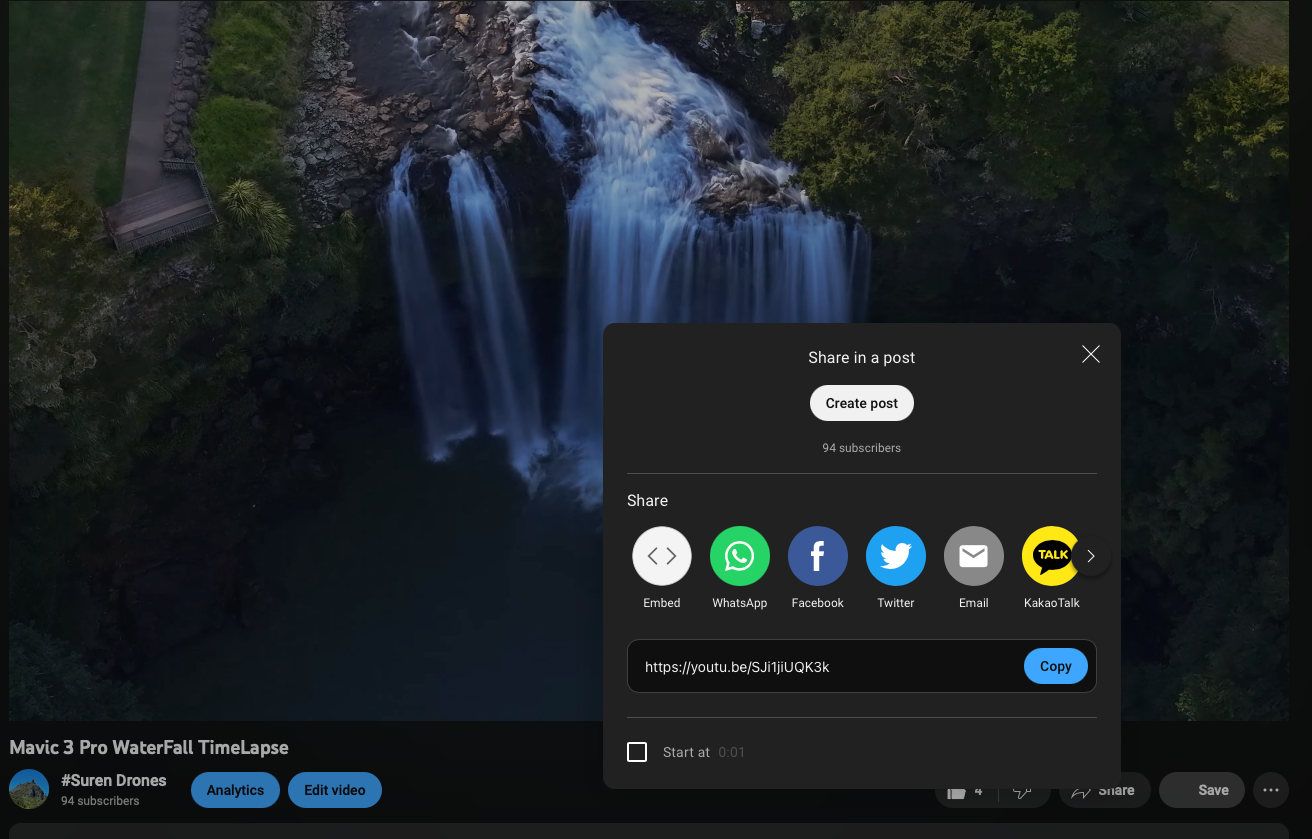Close the share dialog
Viewport: 1312px width, 839px height.
tap(1091, 354)
